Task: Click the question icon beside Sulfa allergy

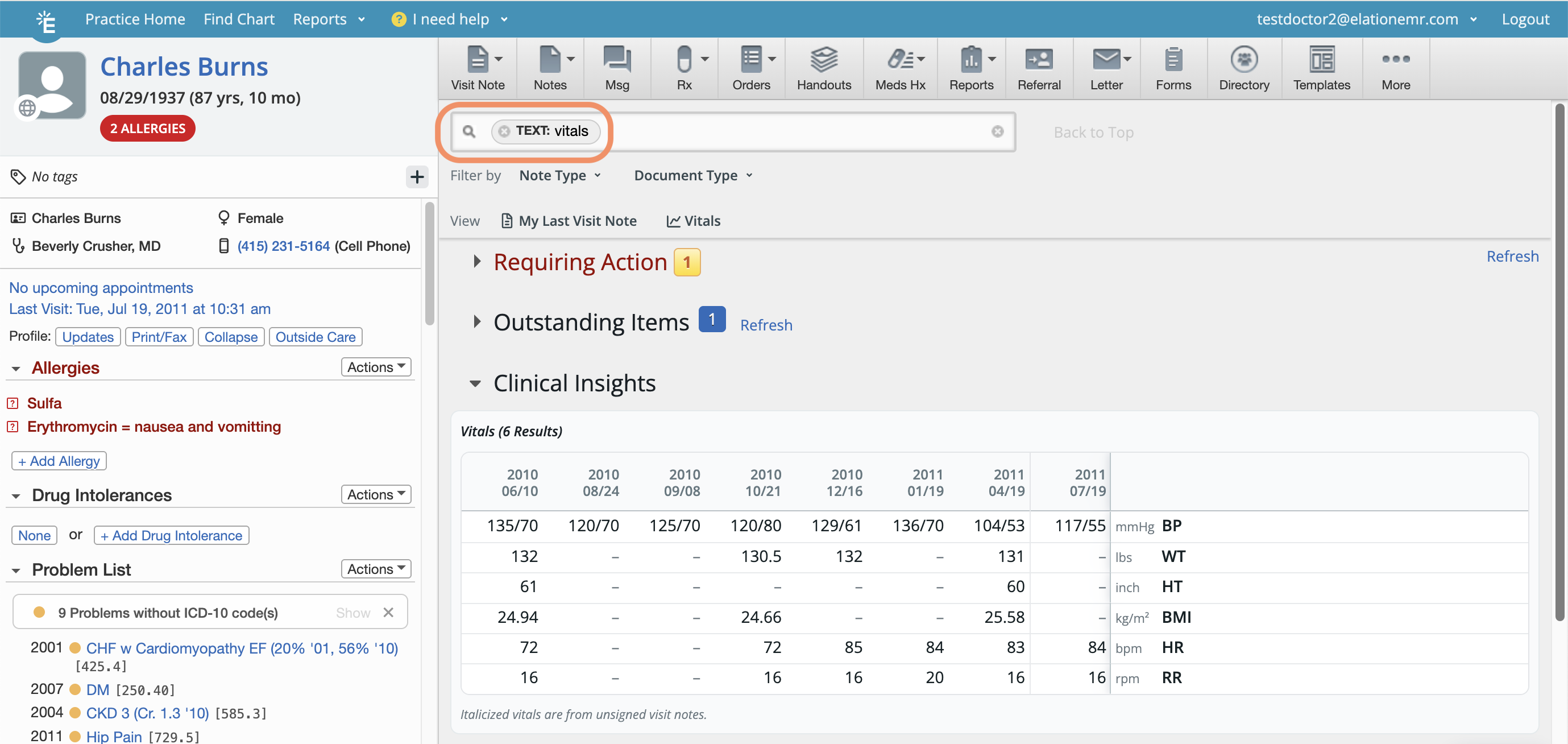Action: click(12, 403)
